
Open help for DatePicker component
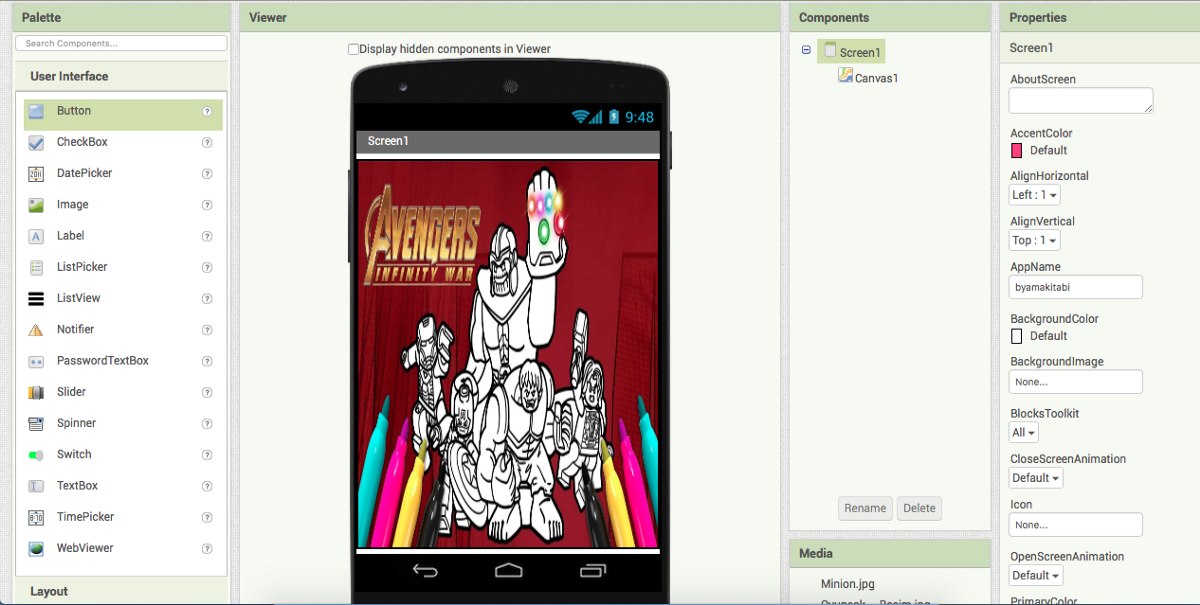pyautogui.click(x=207, y=174)
